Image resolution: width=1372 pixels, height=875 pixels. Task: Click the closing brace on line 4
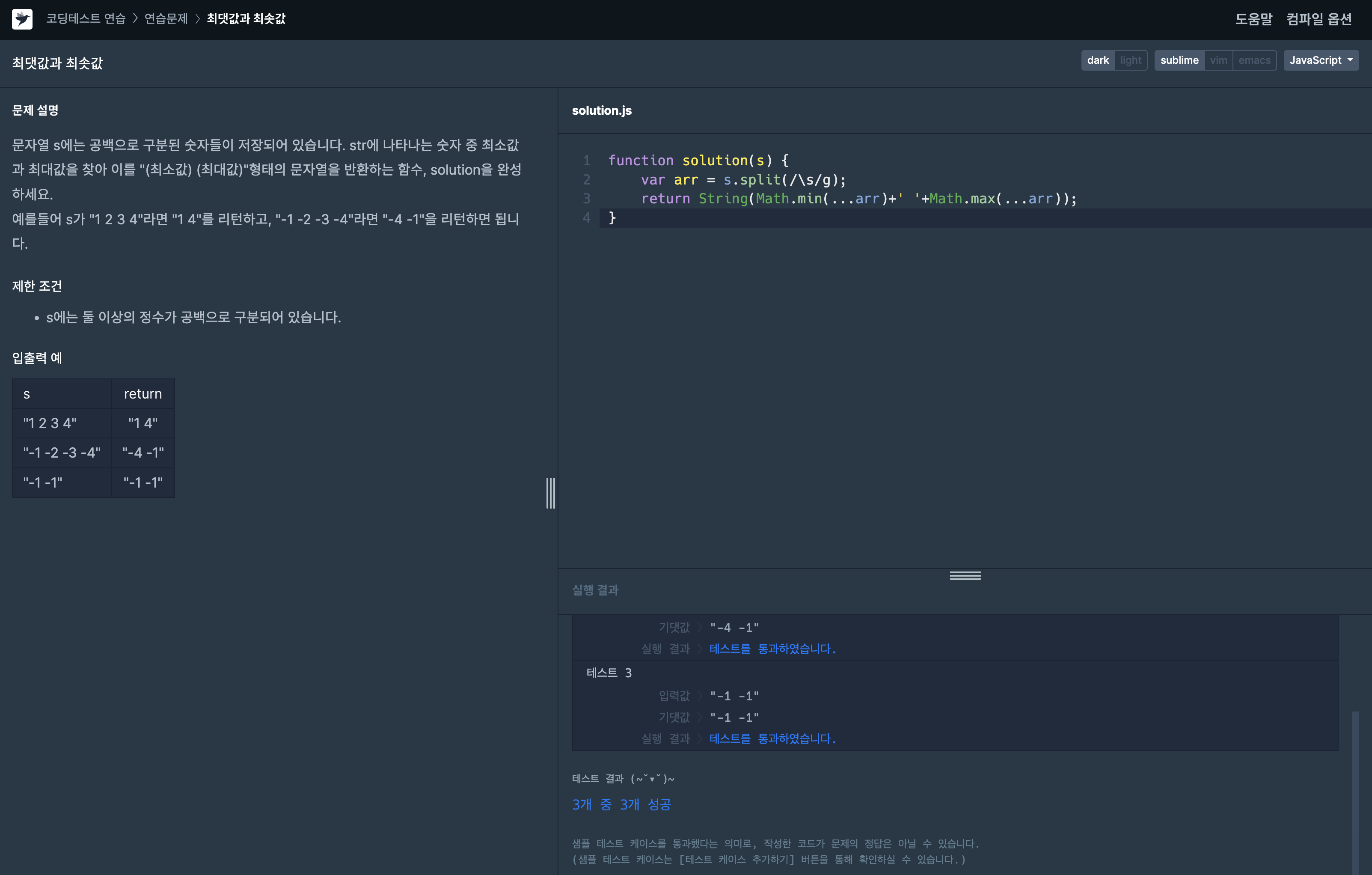click(x=612, y=218)
